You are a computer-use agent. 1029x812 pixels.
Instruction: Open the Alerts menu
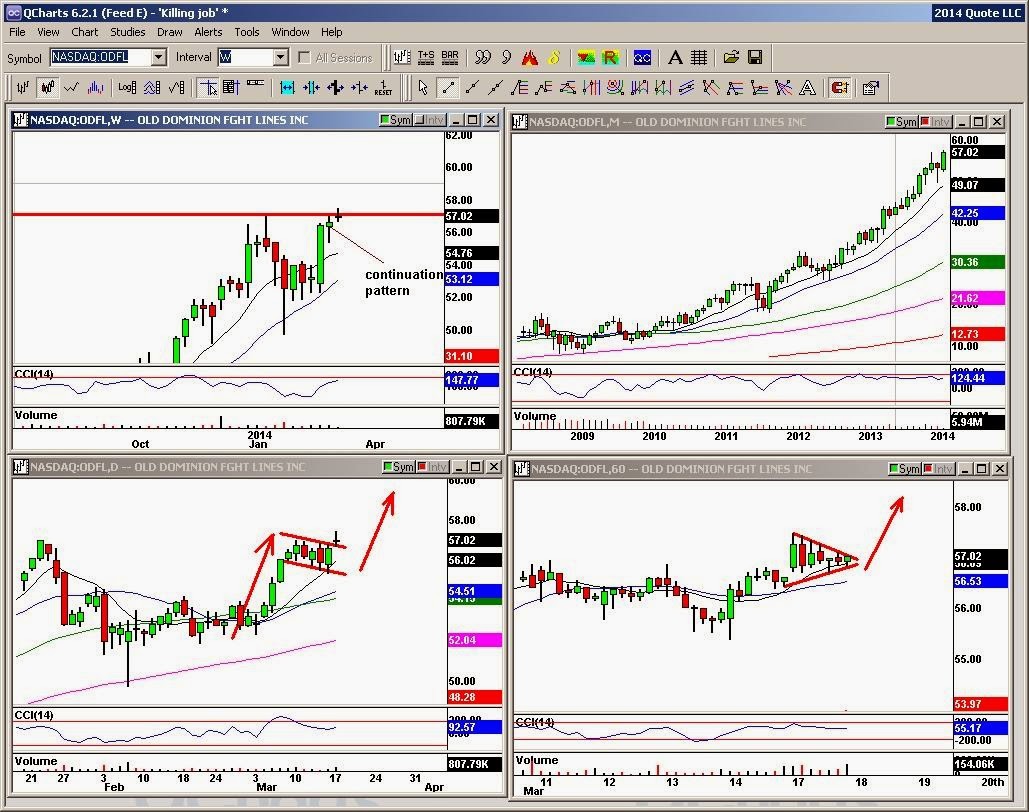tap(208, 32)
